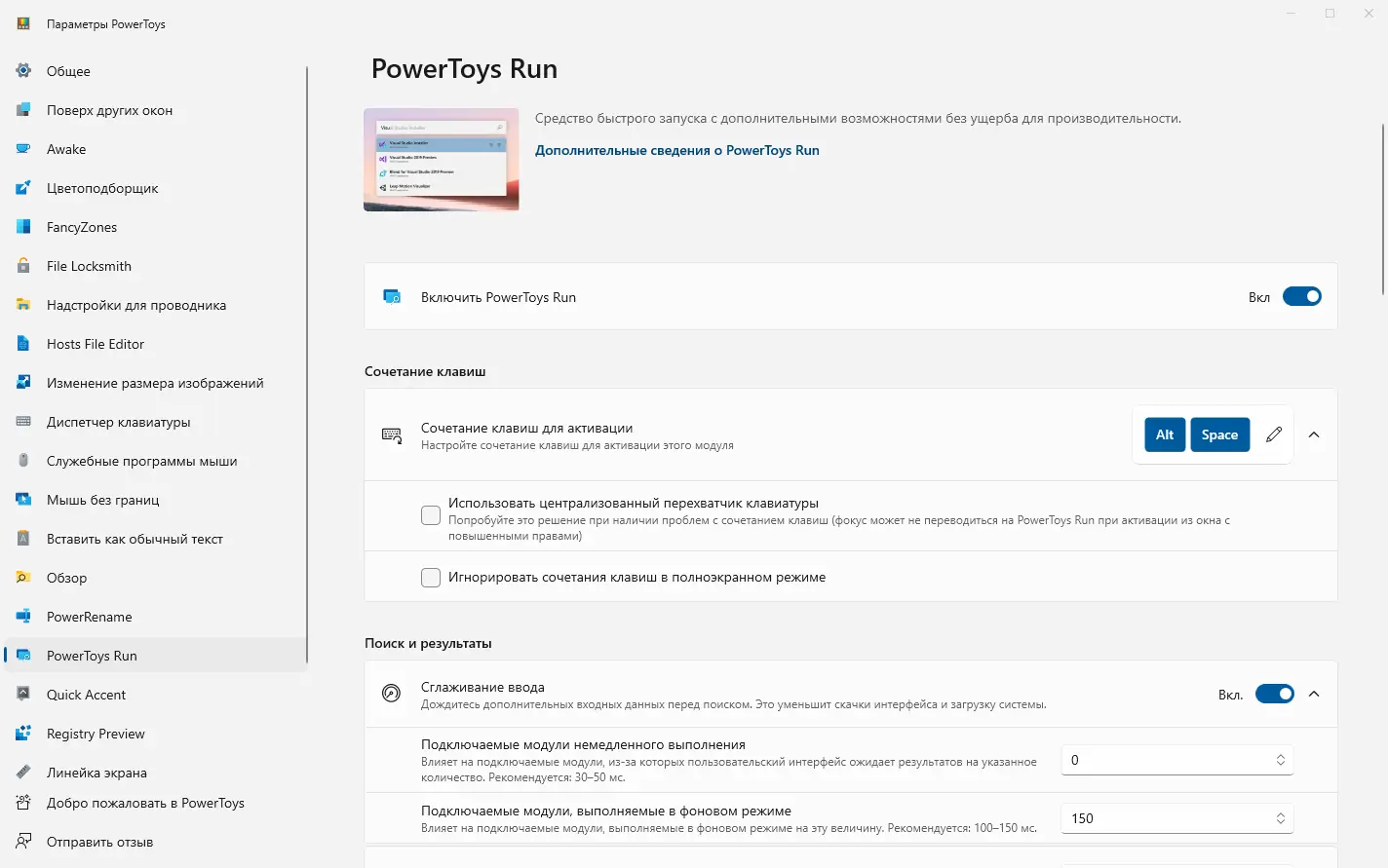This screenshot has width=1388, height=868.
Task: Collapse the Сглаживание ввода section chevron
Action: 1314,694
